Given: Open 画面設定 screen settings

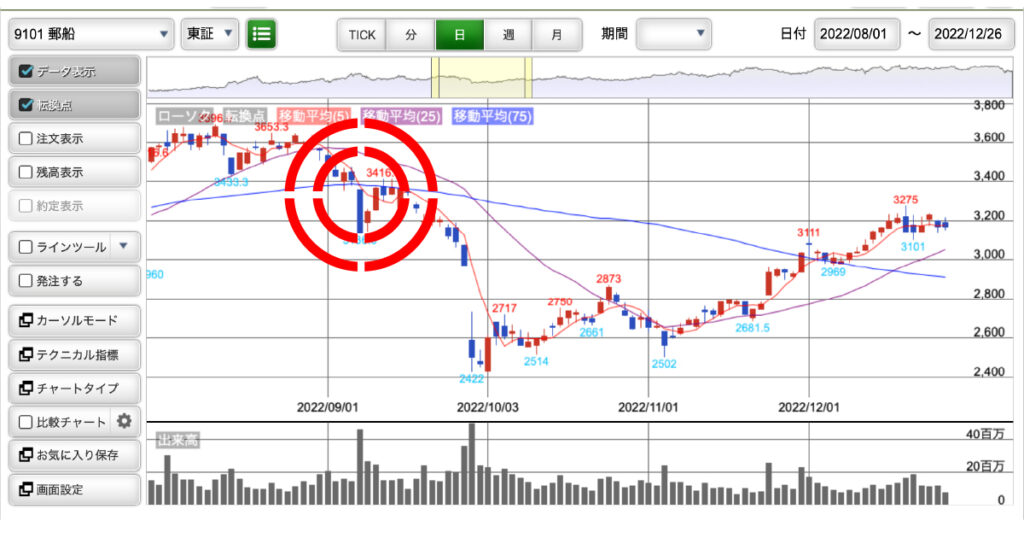Looking at the screenshot, I should click(x=74, y=489).
